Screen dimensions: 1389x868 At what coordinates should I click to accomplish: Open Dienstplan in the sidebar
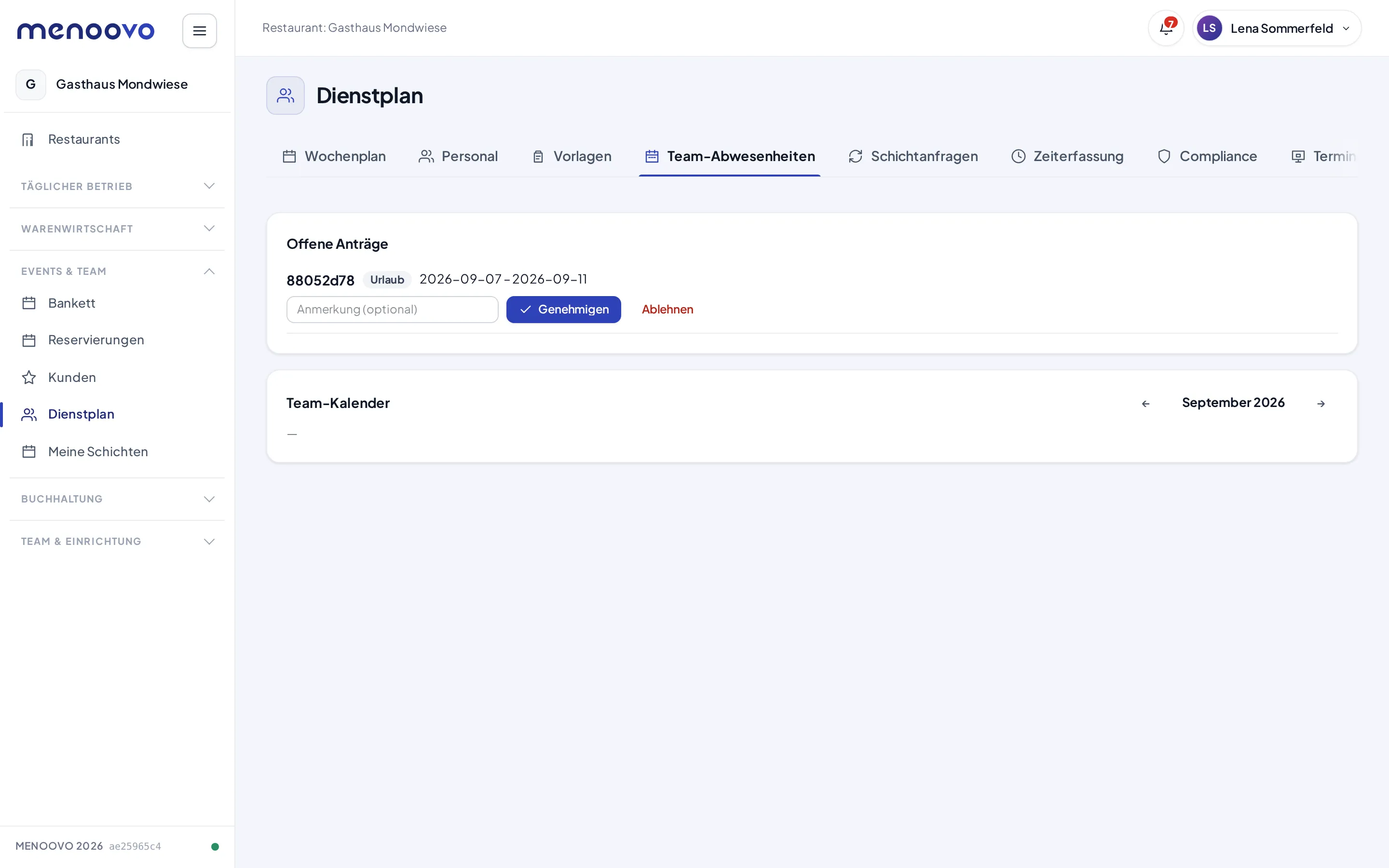pyautogui.click(x=117, y=415)
